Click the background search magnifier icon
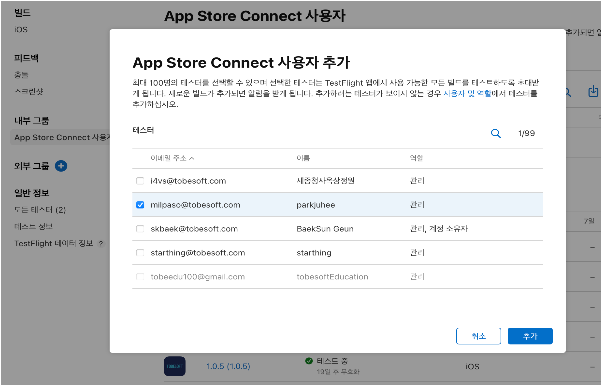Viewport: 602px width, 386px height. 567,93
